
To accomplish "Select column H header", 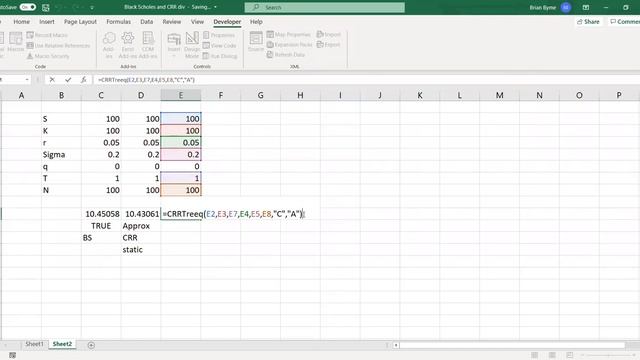I will point(300,95).
